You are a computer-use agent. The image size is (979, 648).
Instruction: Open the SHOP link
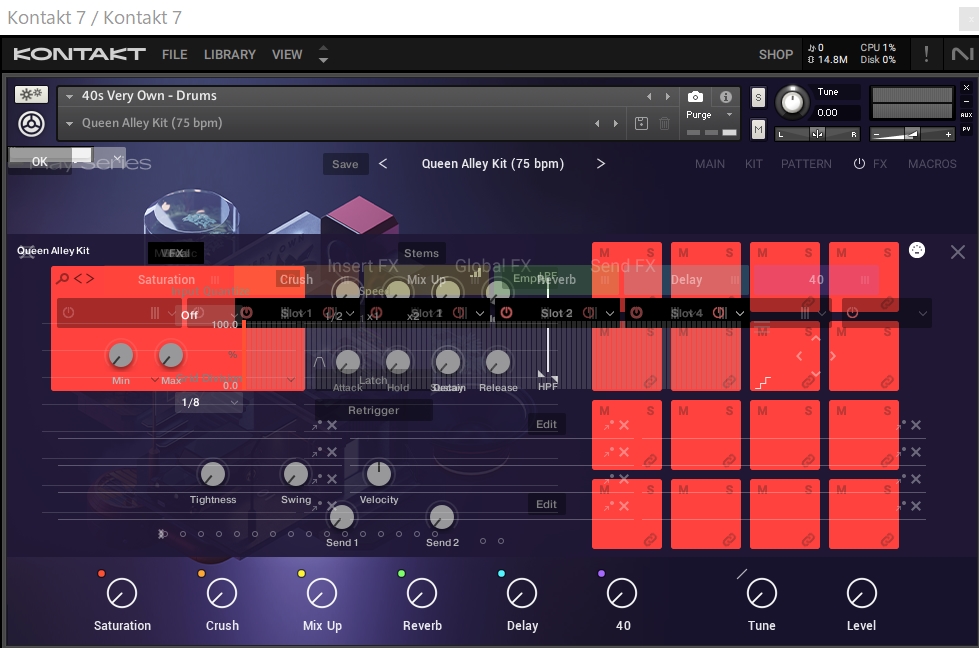pyautogui.click(x=776, y=55)
